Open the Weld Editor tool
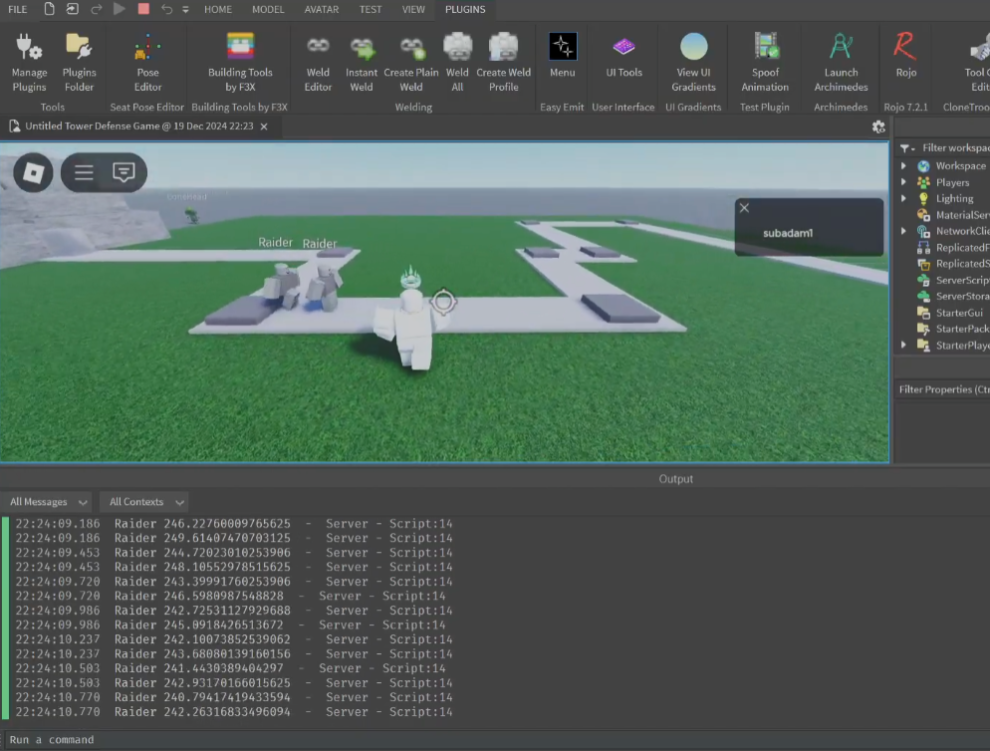Screen dimensions: 990x751 click(318, 63)
